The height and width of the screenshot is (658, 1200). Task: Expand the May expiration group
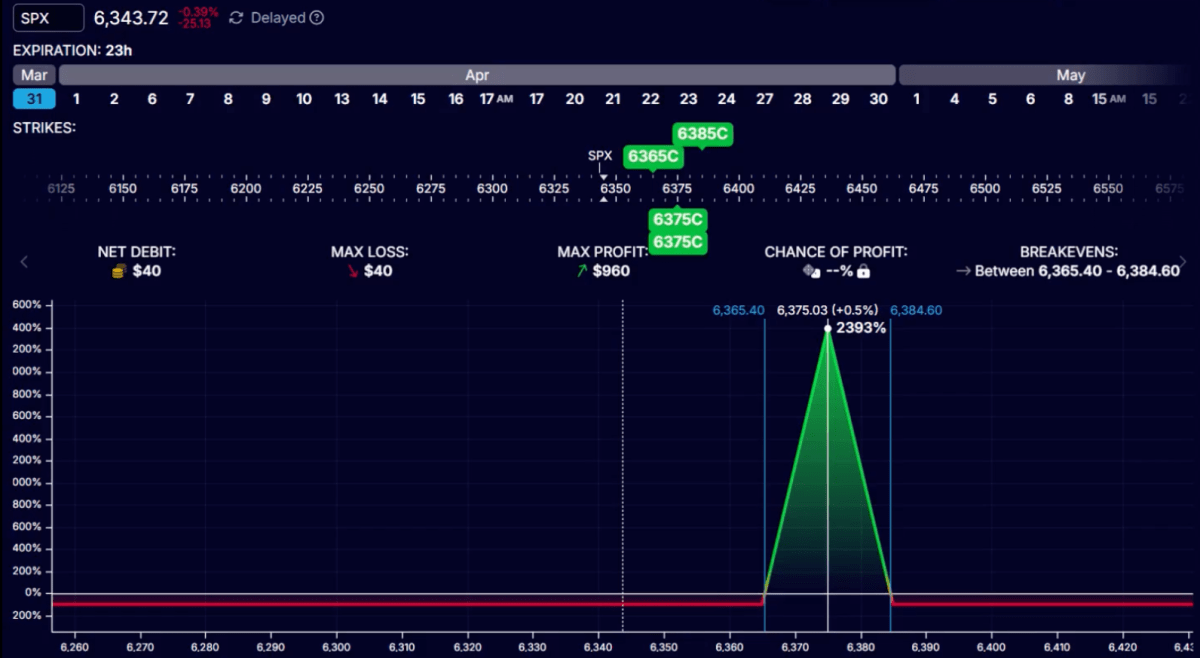pos(1071,74)
